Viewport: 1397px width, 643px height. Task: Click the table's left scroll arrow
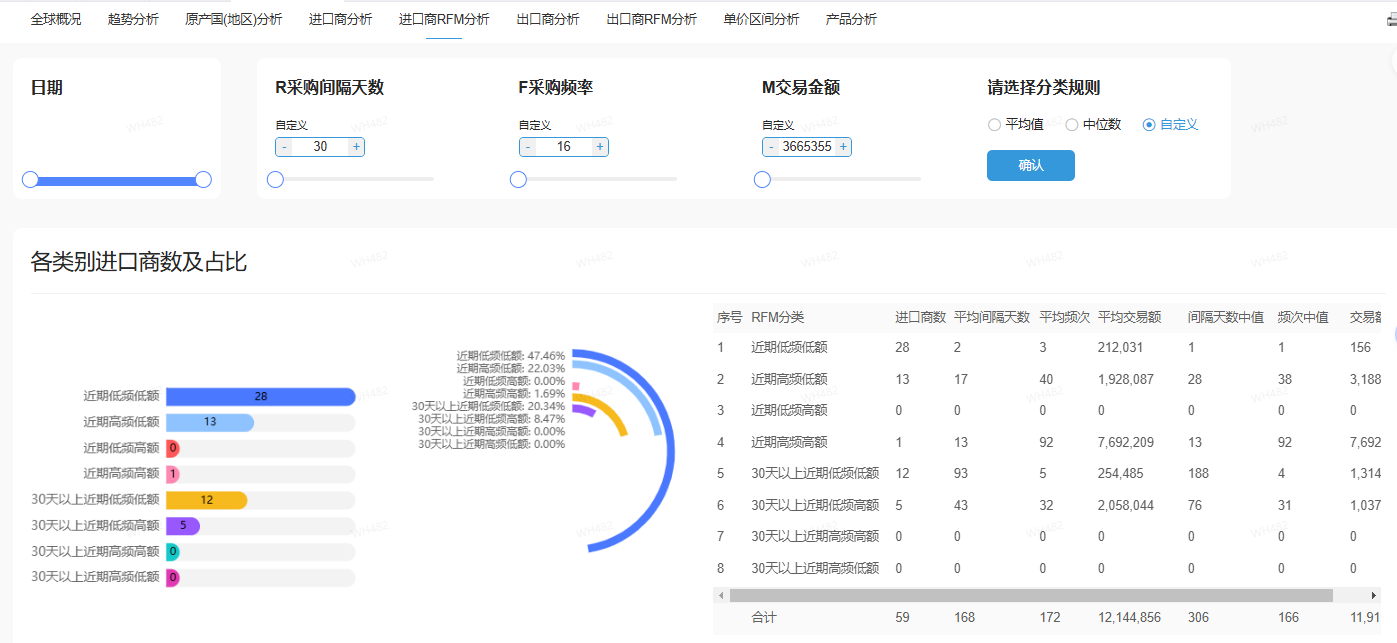coord(722,596)
